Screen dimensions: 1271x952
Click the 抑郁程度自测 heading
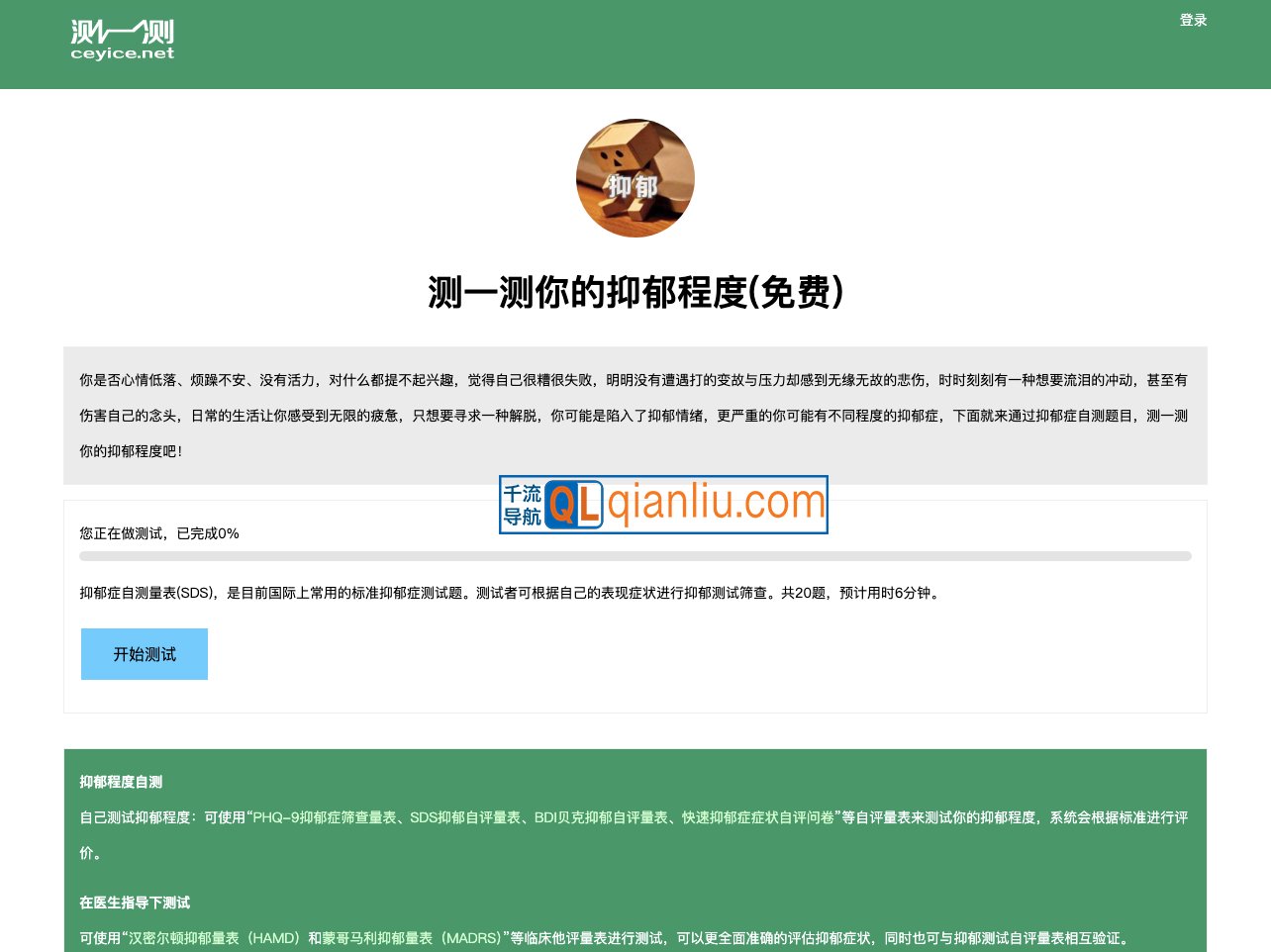(120, 782)
